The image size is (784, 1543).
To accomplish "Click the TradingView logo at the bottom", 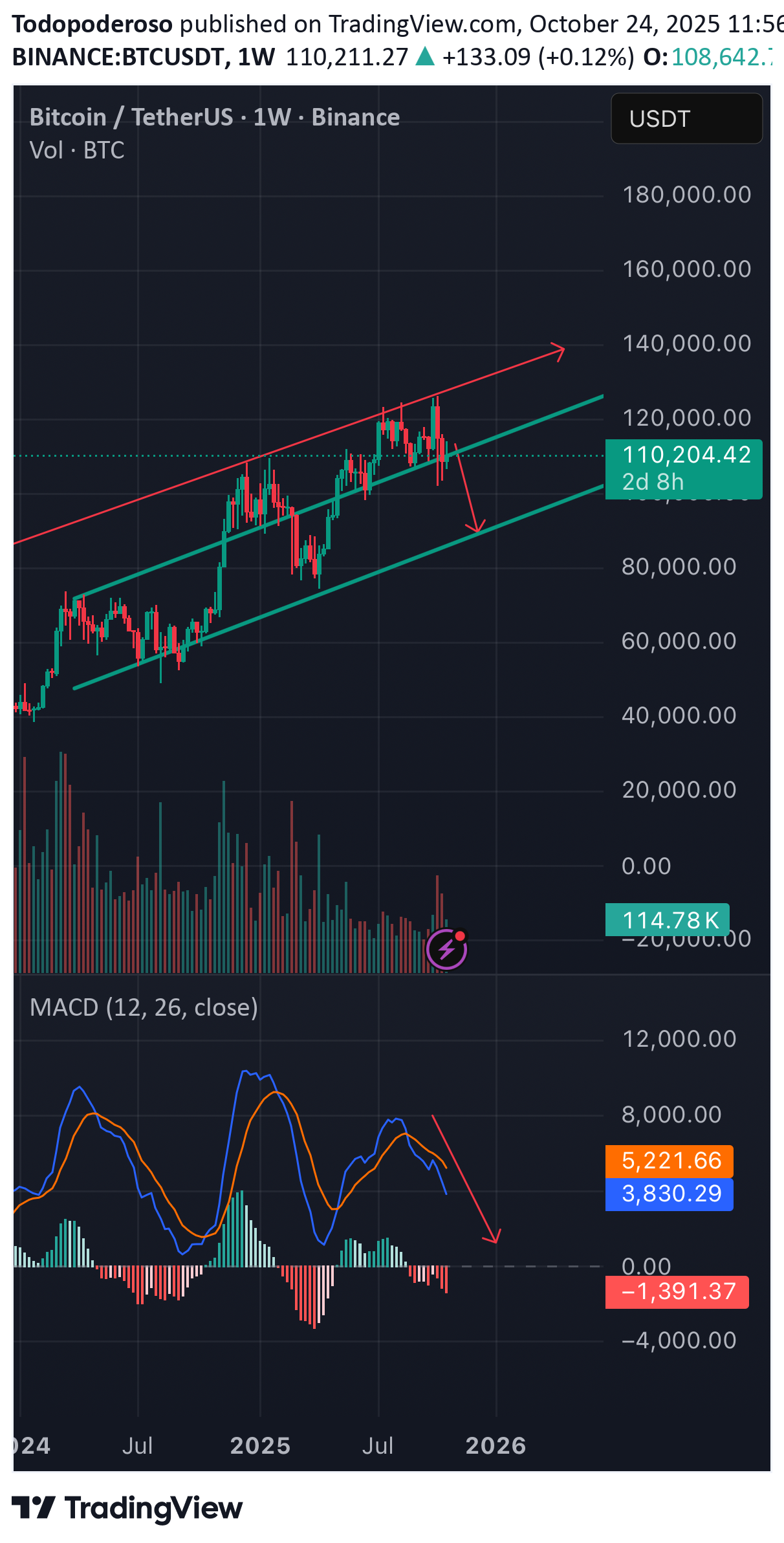I will point(127,1508).
